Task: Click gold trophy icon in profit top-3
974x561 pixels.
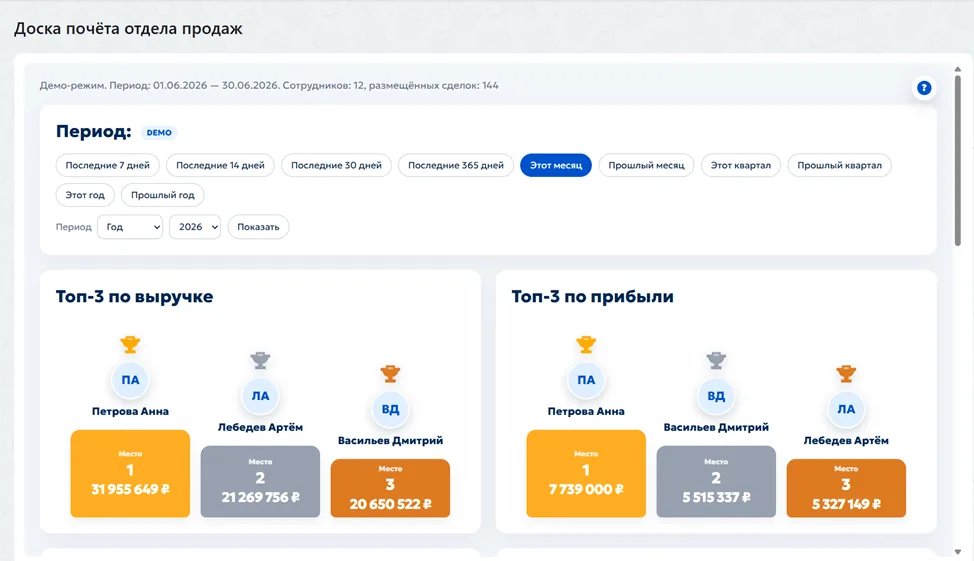Action: (x=586, y=344)
